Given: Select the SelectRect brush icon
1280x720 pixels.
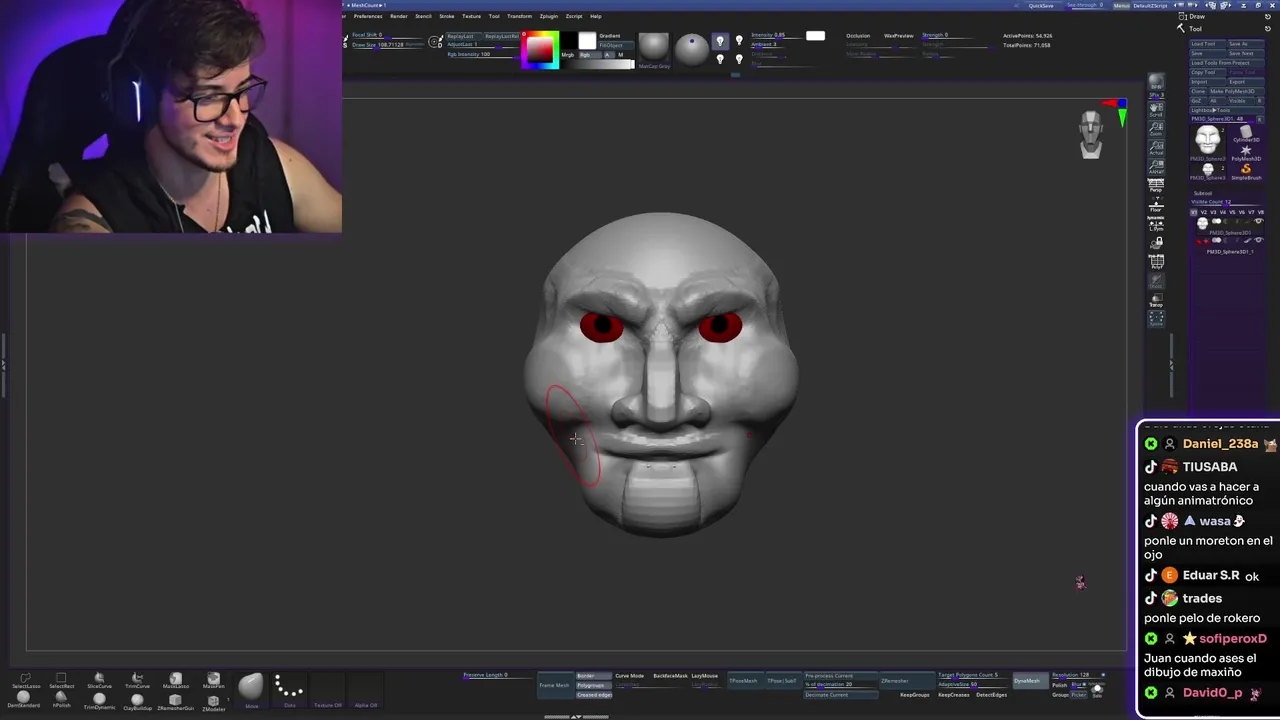Looking at the screenshot, I should point(61,681).
